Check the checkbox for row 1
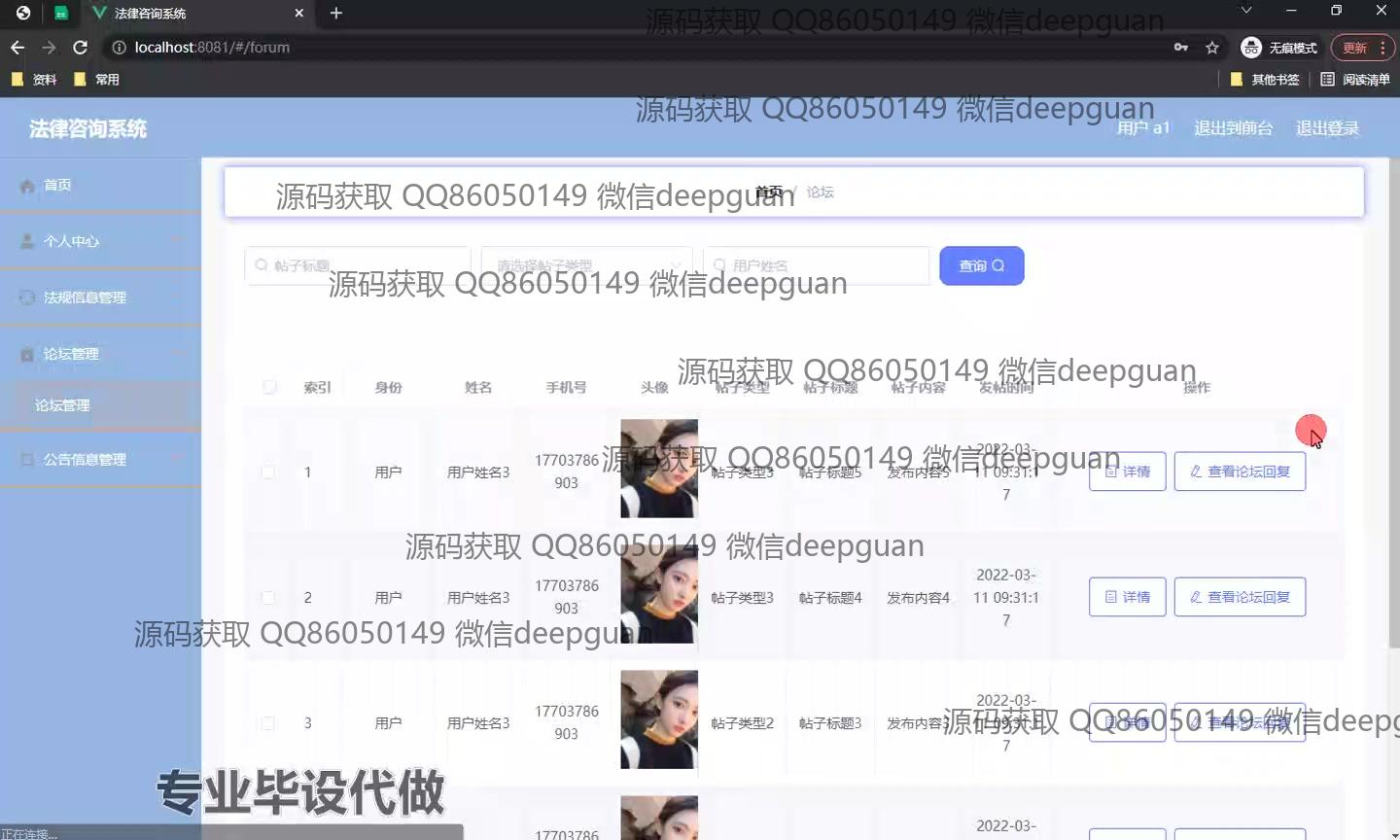The width and height of the screenshot is (1400, 840). (268, 472)
